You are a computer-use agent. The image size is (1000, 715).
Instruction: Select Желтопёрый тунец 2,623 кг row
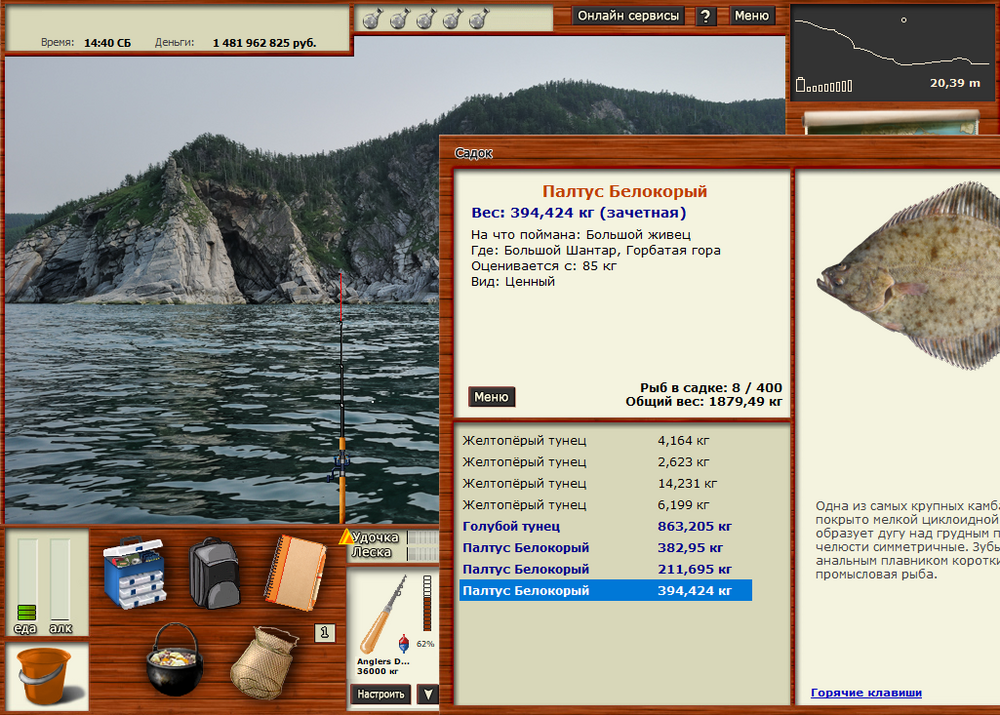(605, 462)
